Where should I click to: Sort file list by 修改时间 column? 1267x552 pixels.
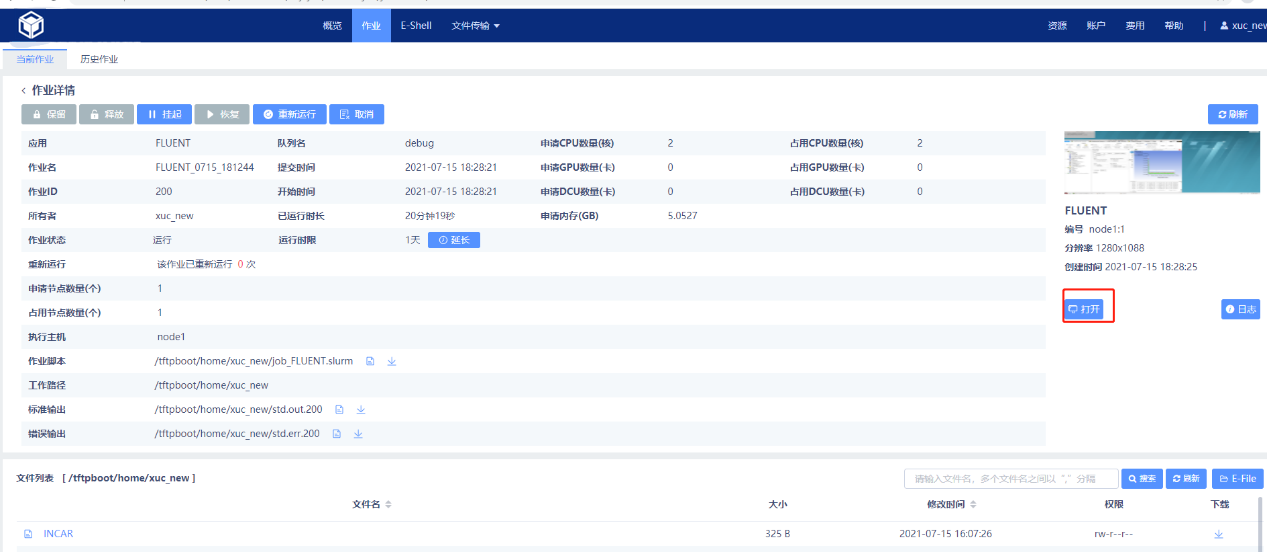pyautogui.click(x=973, y=505)
